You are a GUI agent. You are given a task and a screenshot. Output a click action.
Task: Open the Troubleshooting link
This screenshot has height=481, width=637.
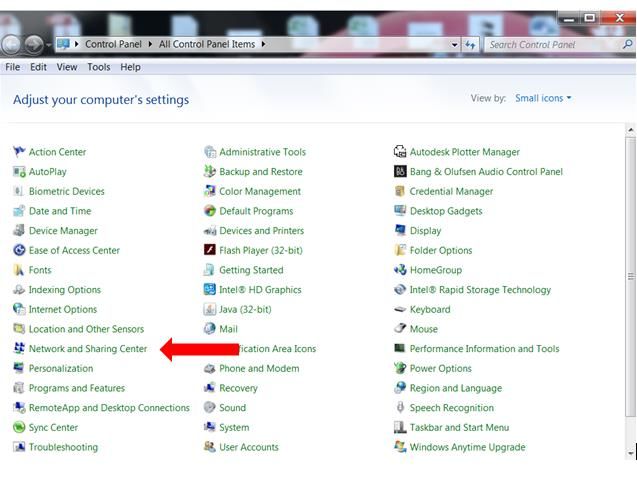pos(63,447)
